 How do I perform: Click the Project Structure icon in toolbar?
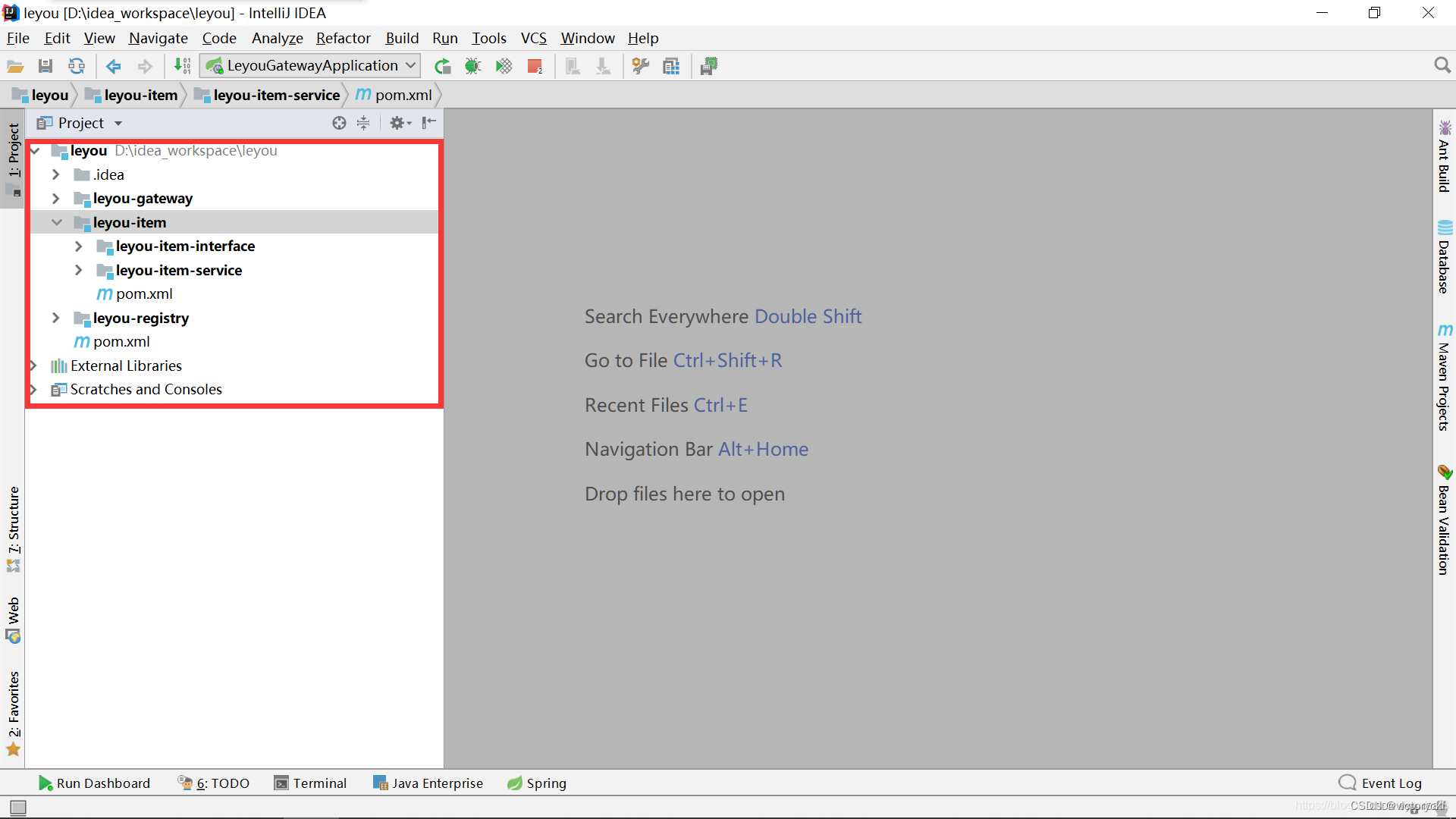671,67
